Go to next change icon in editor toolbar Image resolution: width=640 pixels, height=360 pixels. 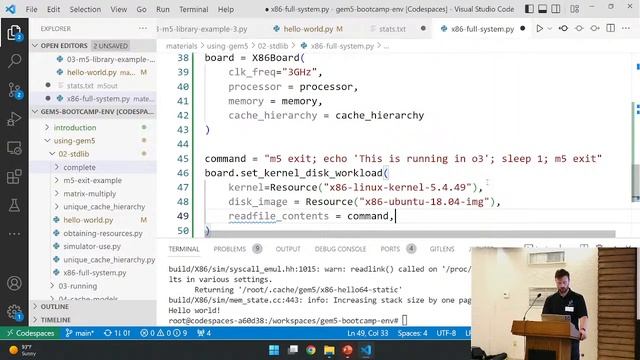[595, 29]
